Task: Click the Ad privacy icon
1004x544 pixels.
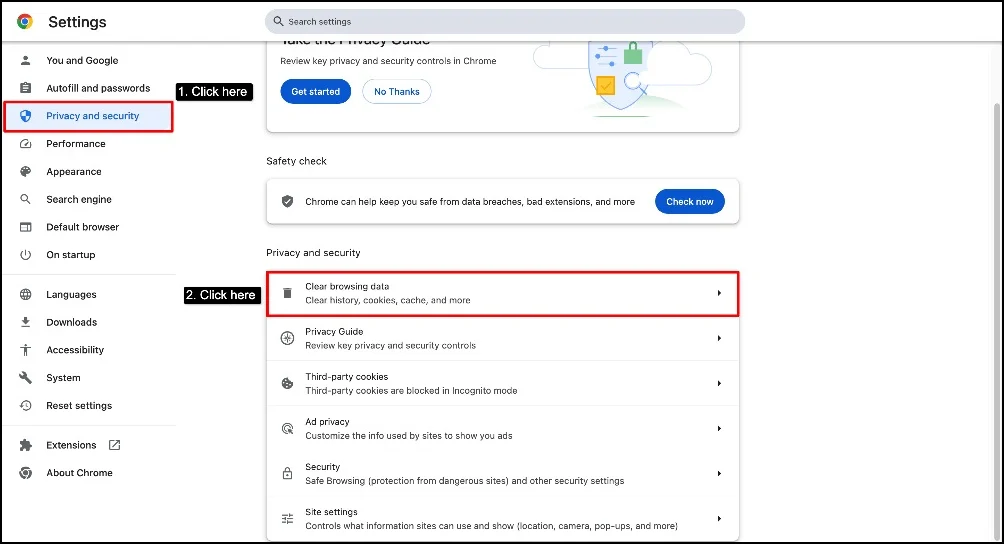Action: [x=287, y=428]
